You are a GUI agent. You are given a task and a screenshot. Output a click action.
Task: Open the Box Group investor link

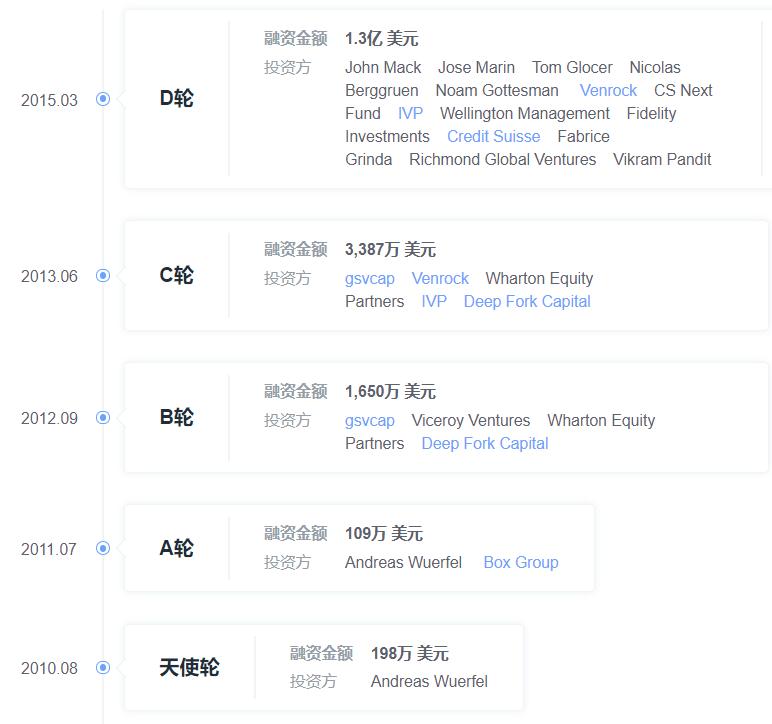pos(521,562)
